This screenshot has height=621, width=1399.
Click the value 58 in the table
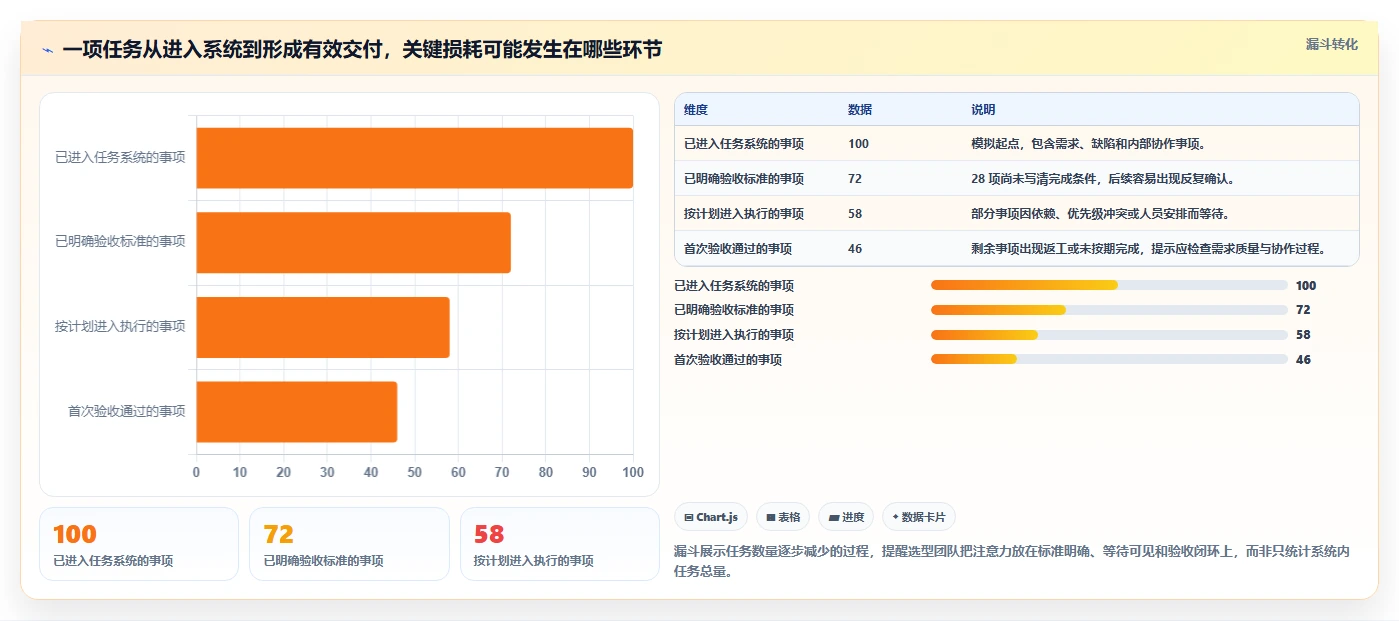coord(855,214)
